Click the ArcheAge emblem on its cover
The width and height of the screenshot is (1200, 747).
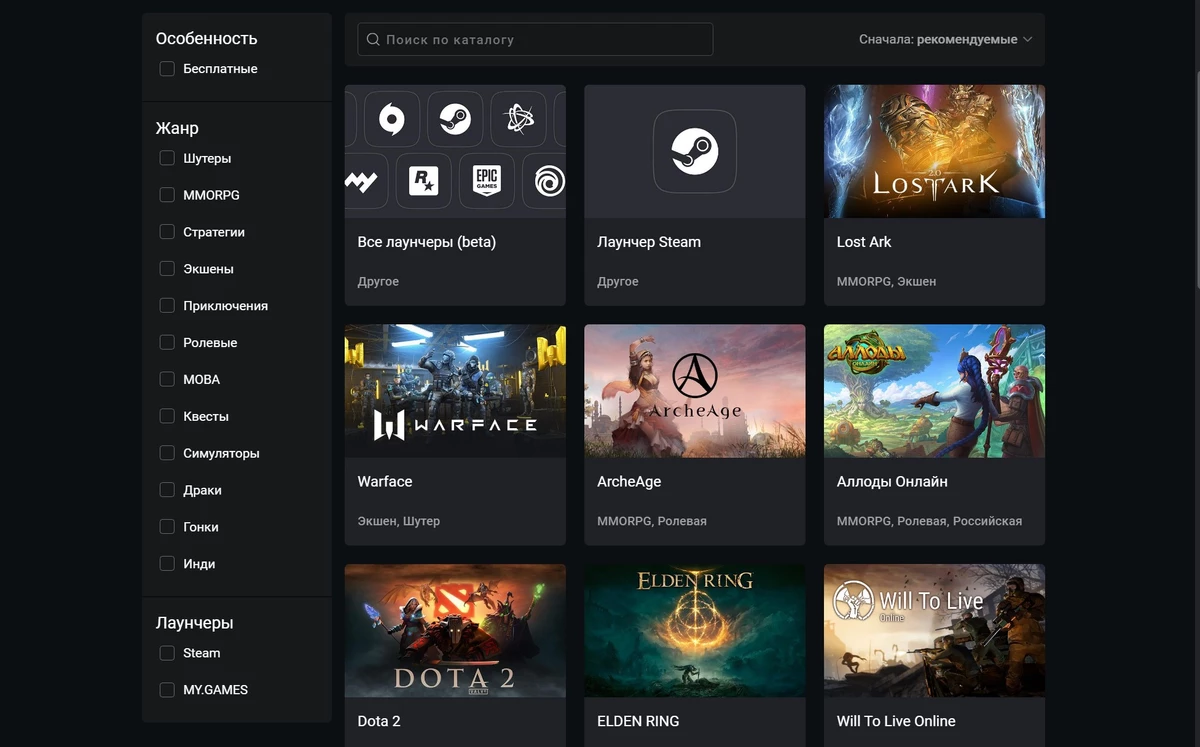pos(695,375)
